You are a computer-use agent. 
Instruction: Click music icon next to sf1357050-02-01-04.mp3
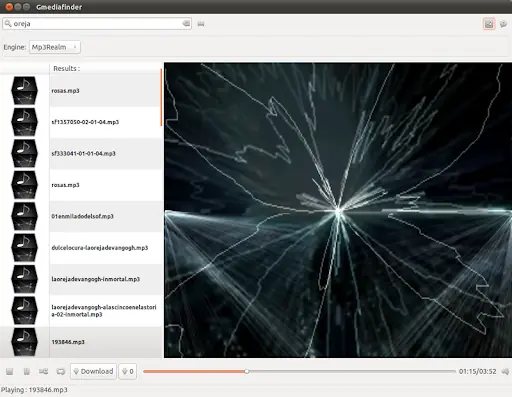click(x=24, y=122)
